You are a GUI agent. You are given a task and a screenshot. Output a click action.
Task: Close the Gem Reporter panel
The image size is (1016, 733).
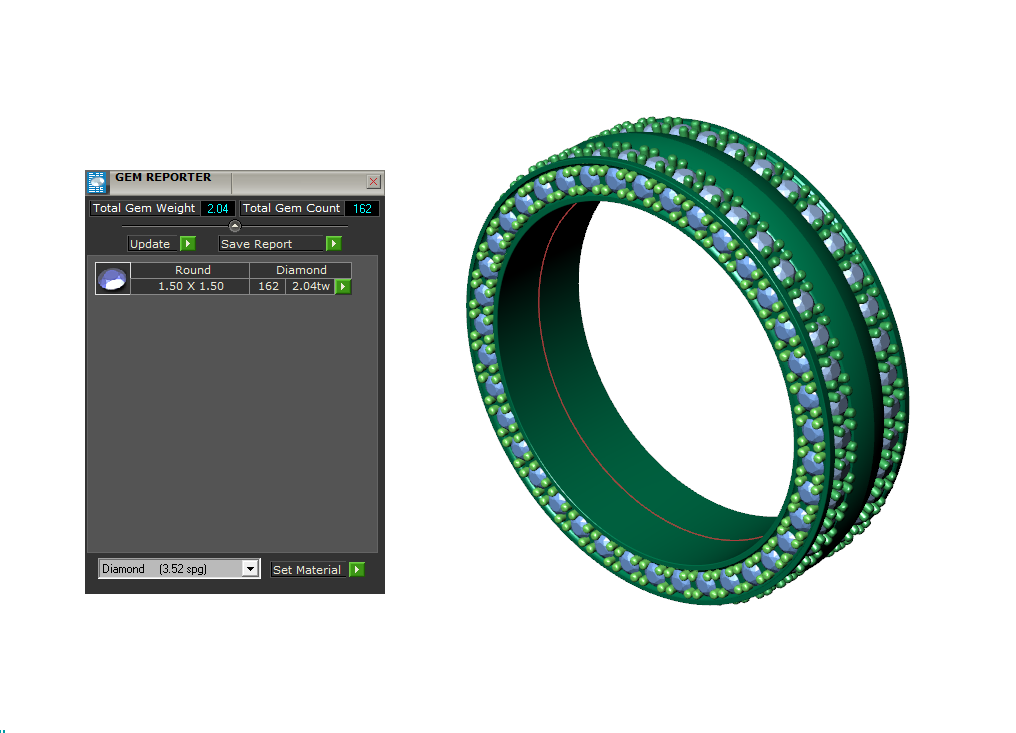click(373, 181)
